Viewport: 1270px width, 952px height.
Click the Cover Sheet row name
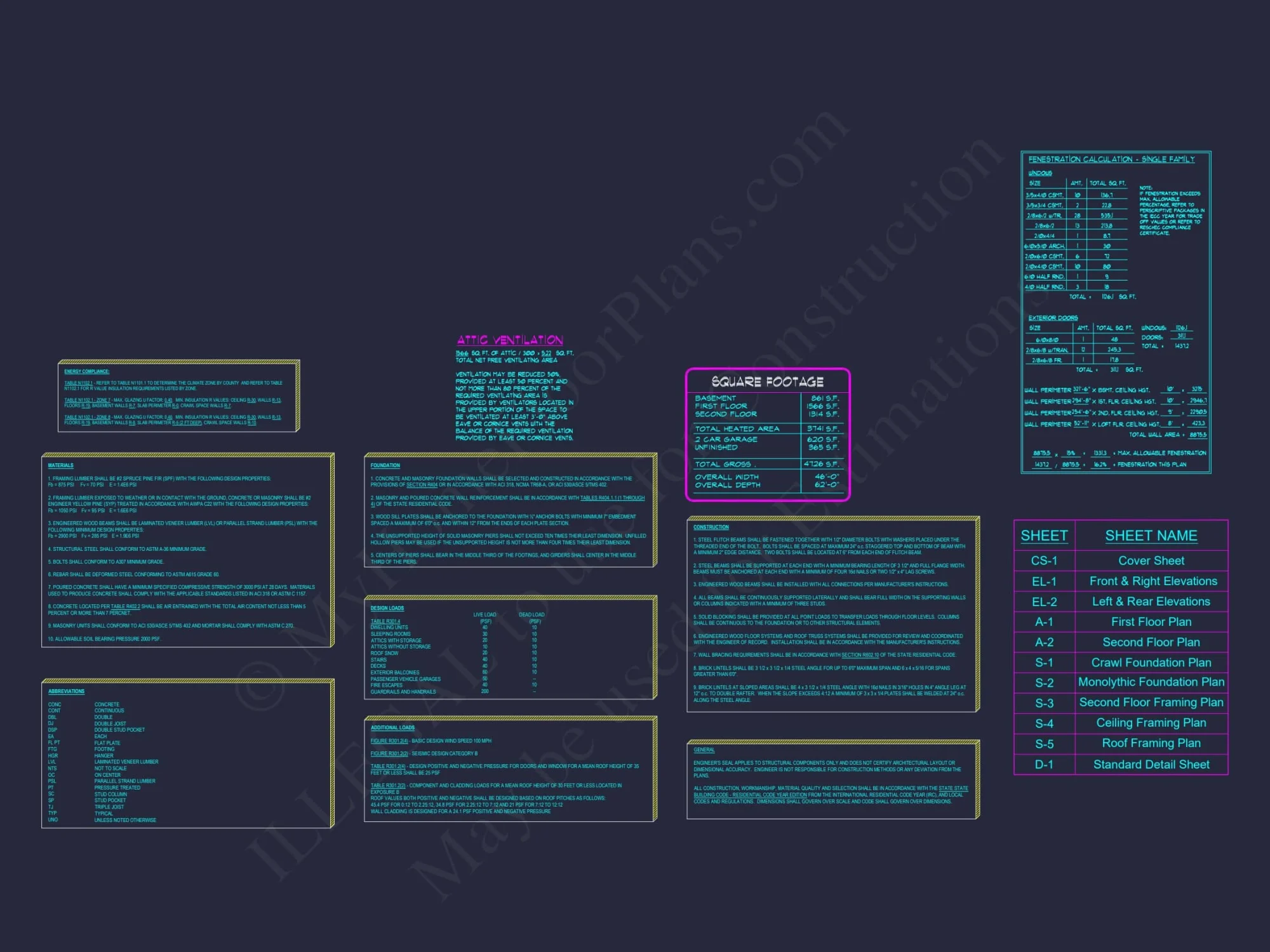pyautogui.click(x=1151, y=560)
